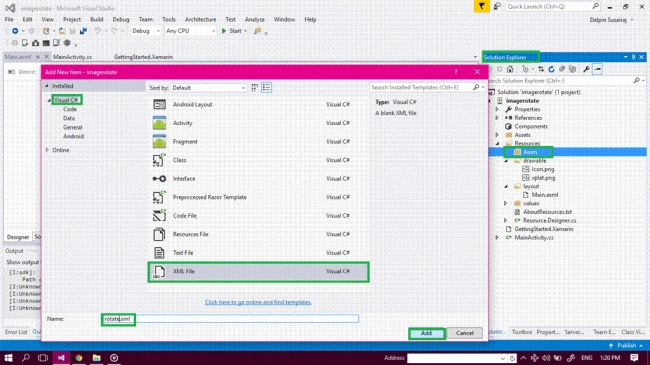Select MainActivity.cs in Solution Explorer
The image size is (650, 365).
[534, 238]
